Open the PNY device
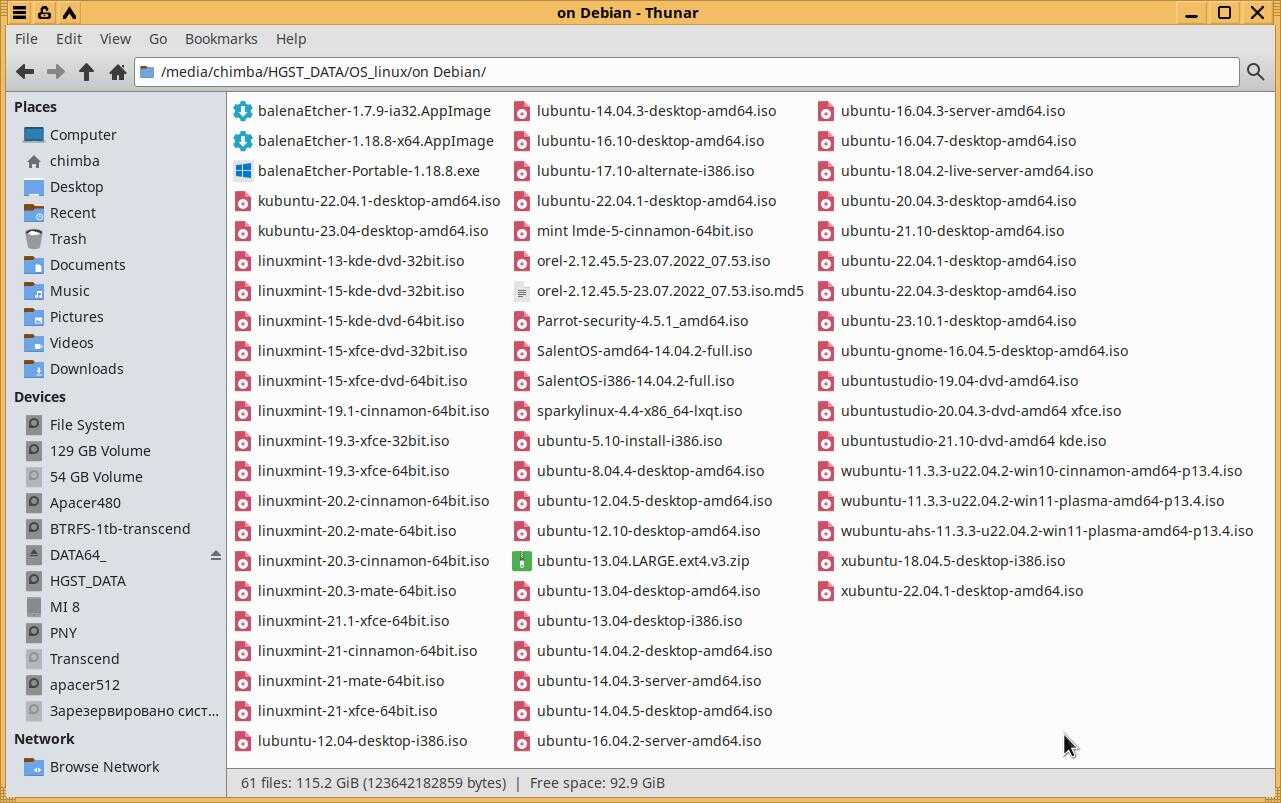Viewport: 1281px width, 803px height. click(63, 633)
